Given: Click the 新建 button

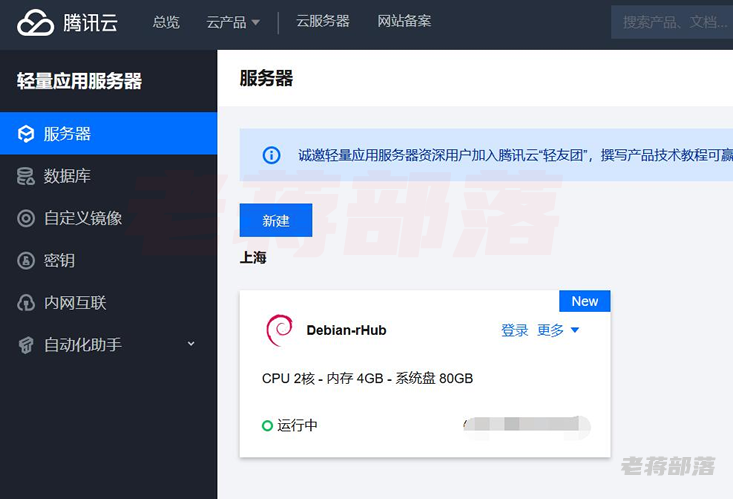Looking at the screenshot, I should tap(276, 220).
